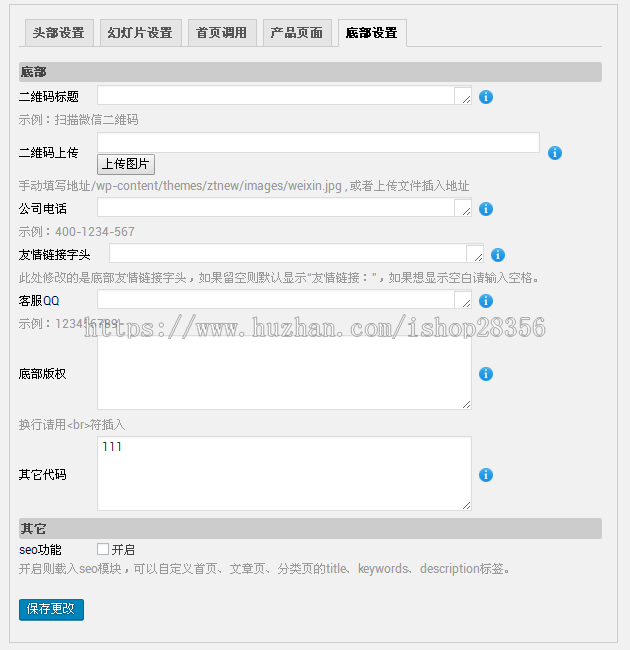Click hint text 示例：扫描微信二维码

pos(78,120)
